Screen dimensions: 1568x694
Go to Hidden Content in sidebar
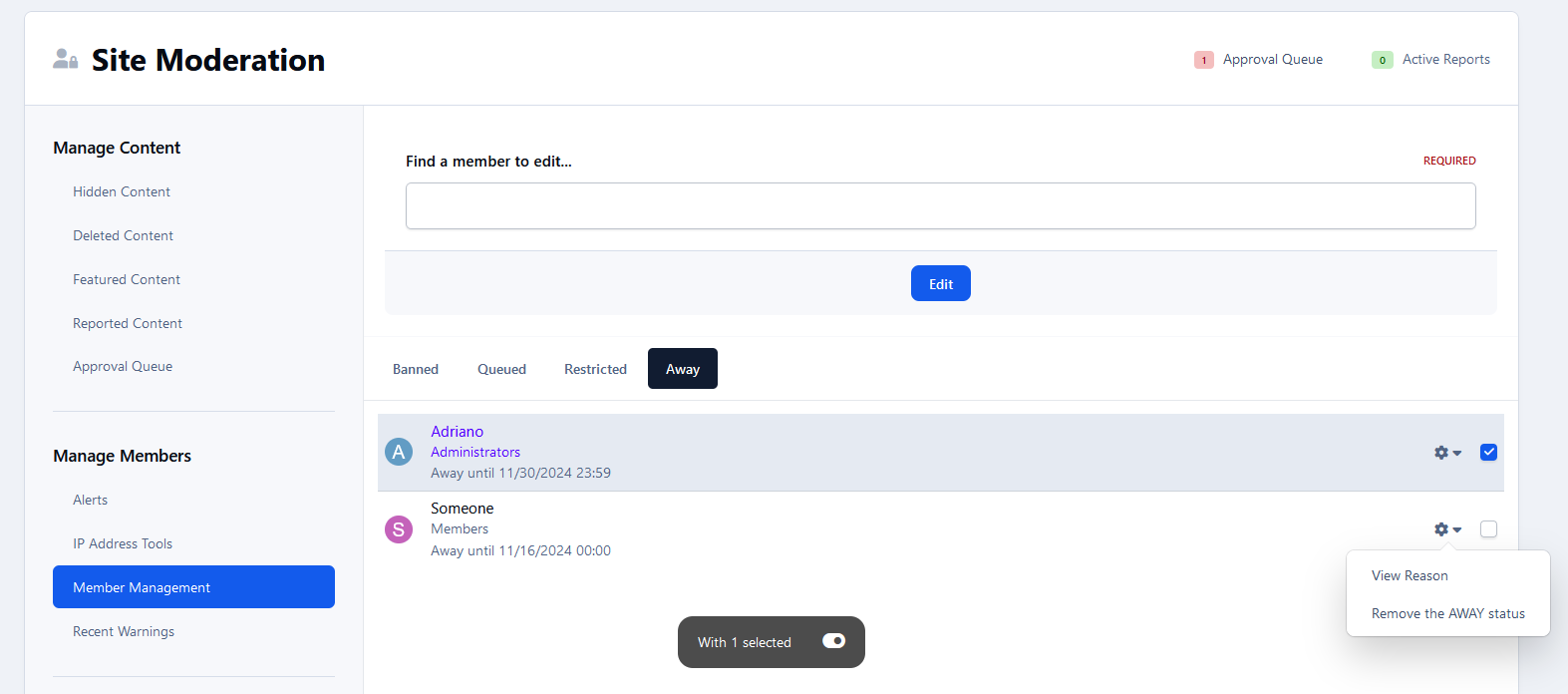coord(122,191)
